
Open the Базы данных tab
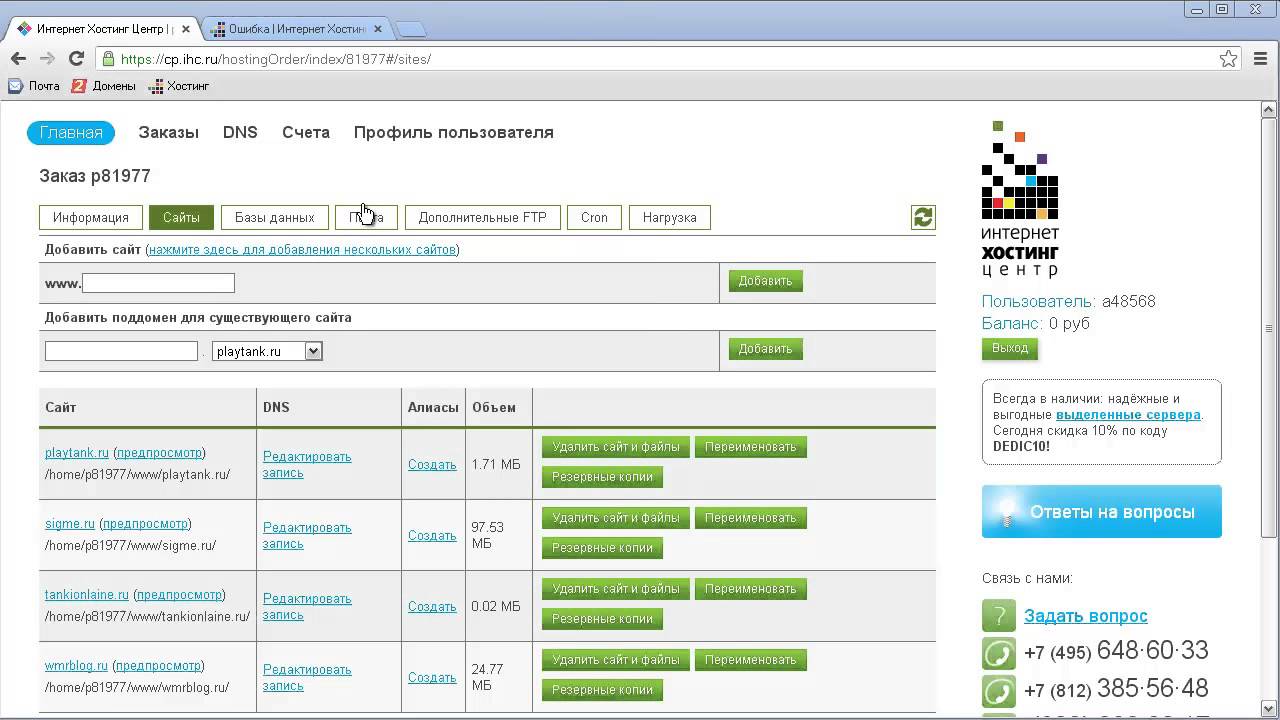274,217
